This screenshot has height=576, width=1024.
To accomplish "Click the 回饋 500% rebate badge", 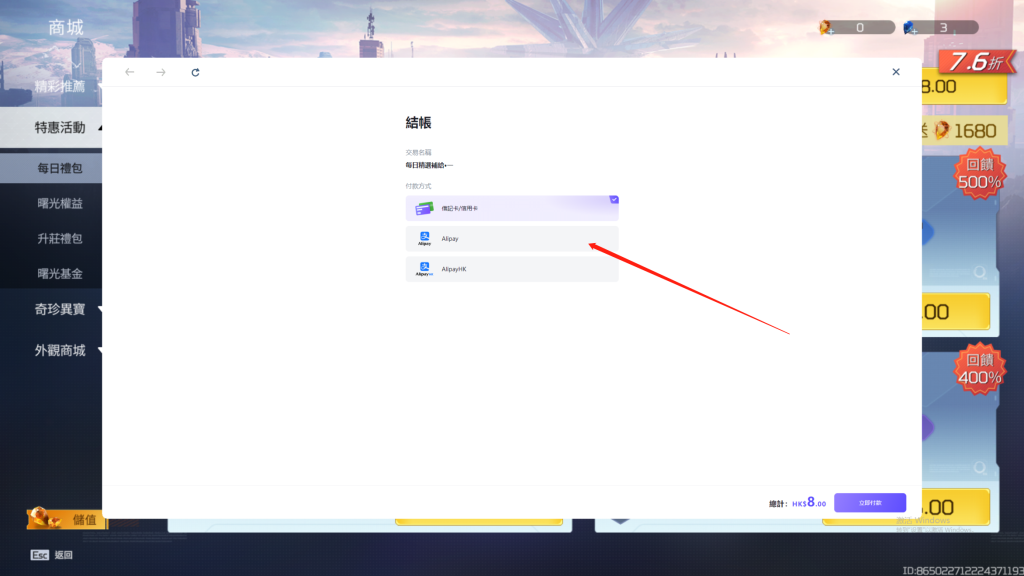I will pos(980,173).
